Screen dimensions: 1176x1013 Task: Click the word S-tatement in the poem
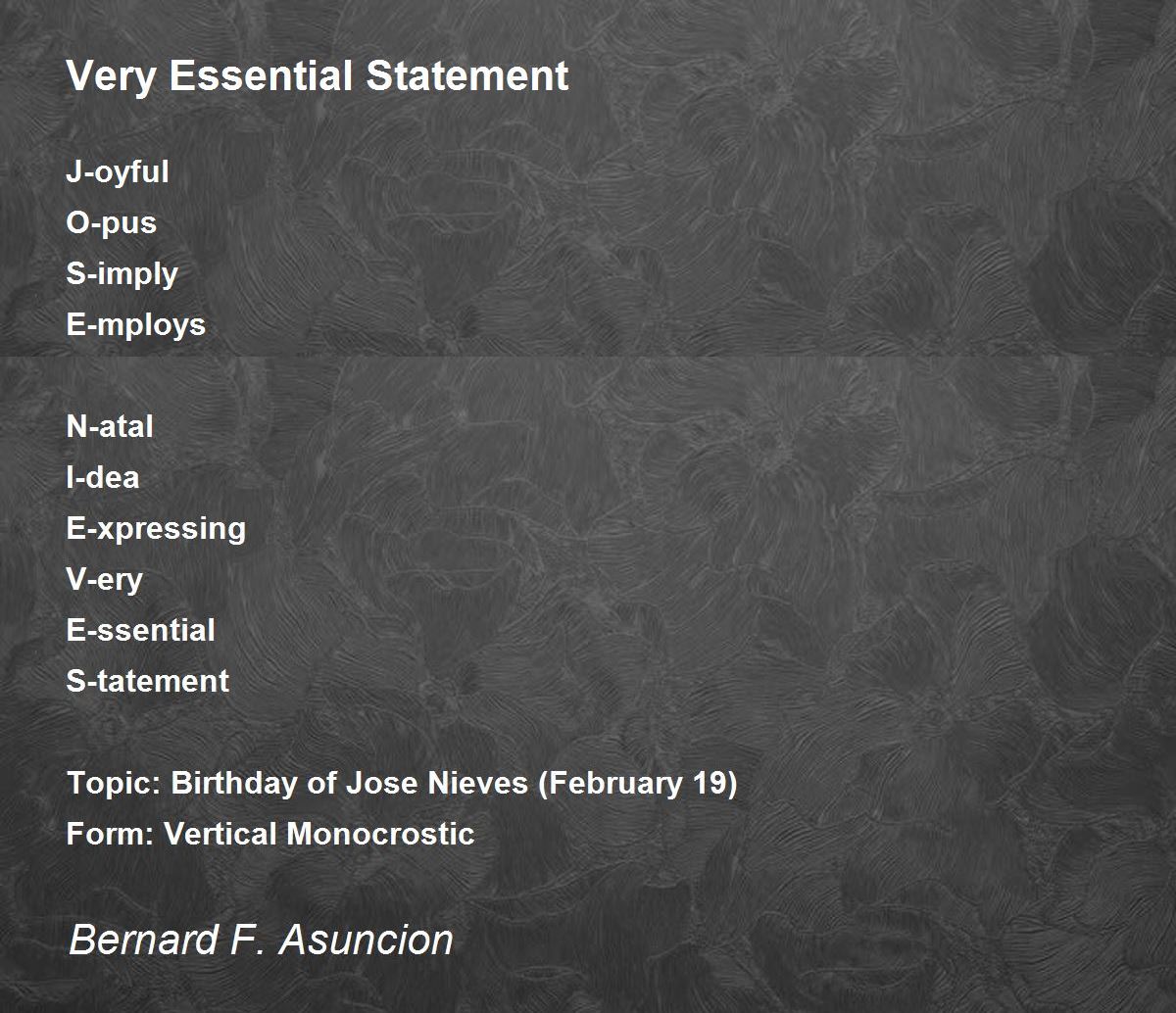[148, 681]
